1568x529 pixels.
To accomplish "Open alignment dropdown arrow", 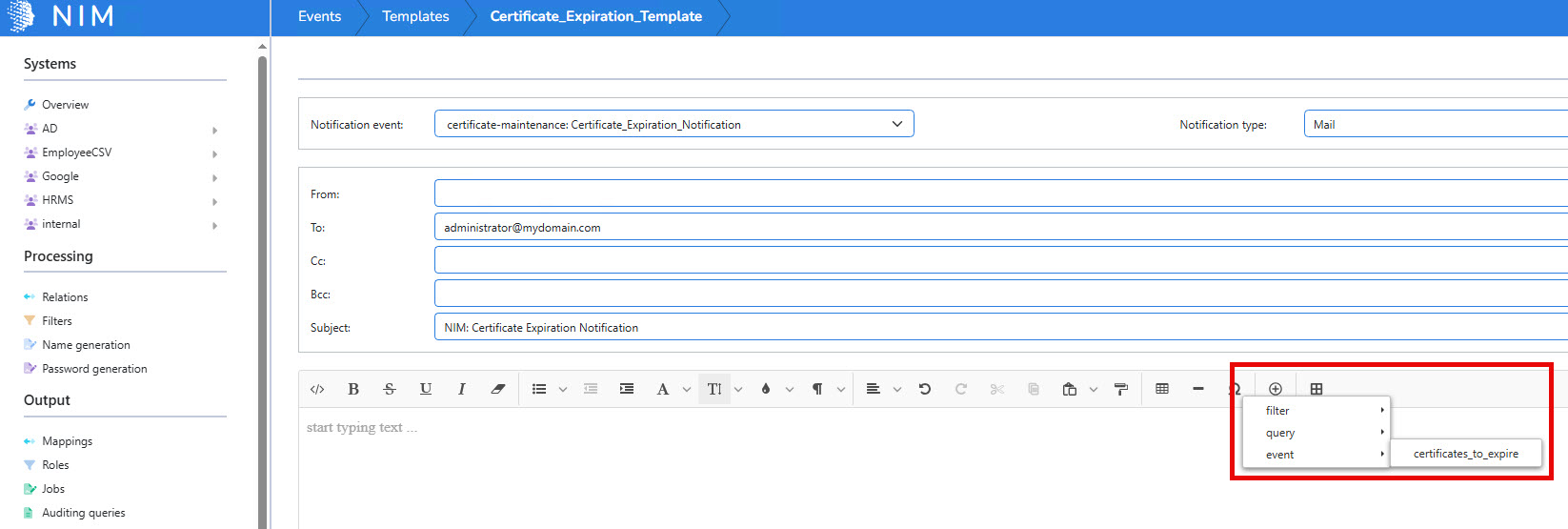I will click(897, 389).
